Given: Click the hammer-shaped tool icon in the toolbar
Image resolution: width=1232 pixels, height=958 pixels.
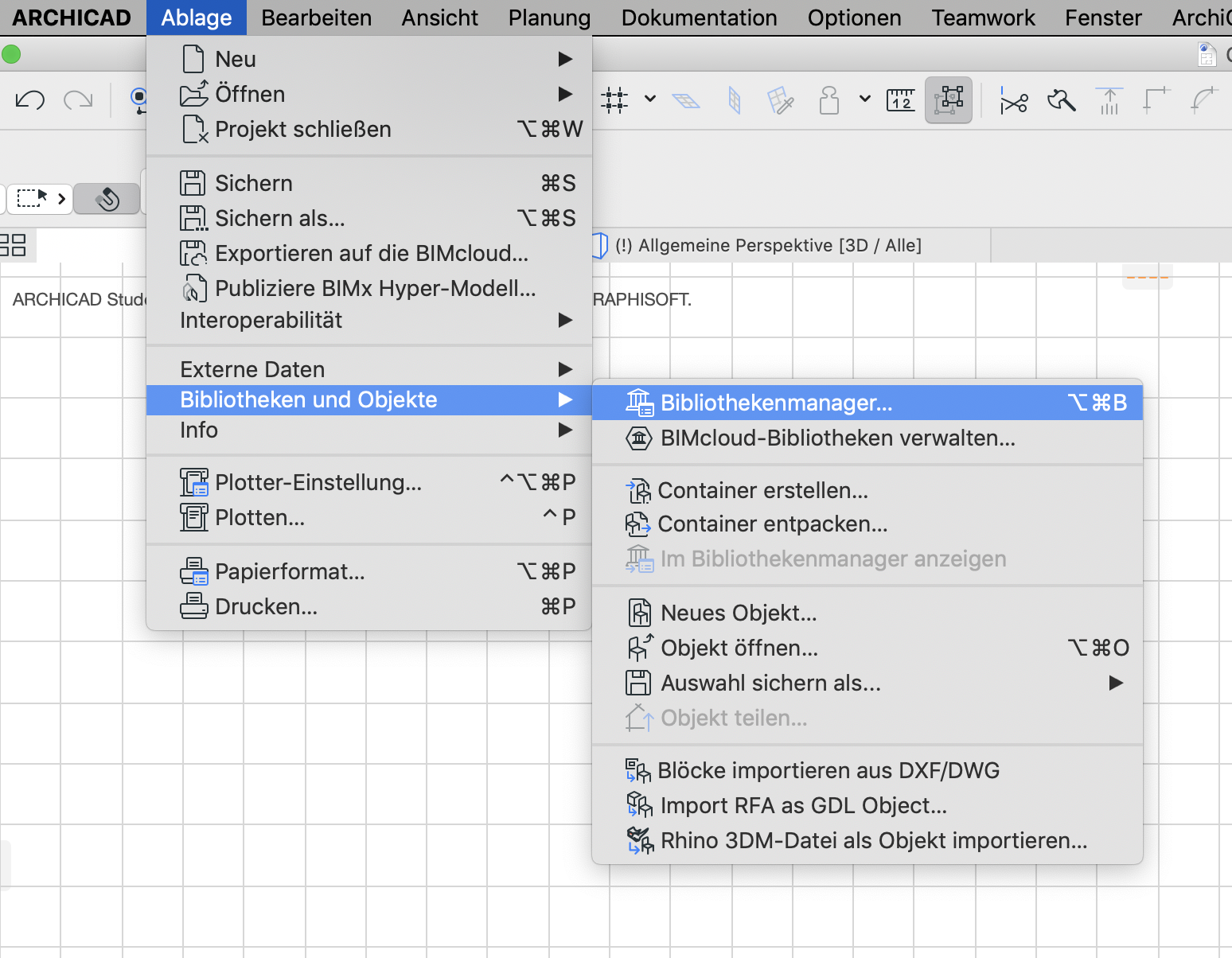Looking at the screenshot, I should [x=1062, y=100].
